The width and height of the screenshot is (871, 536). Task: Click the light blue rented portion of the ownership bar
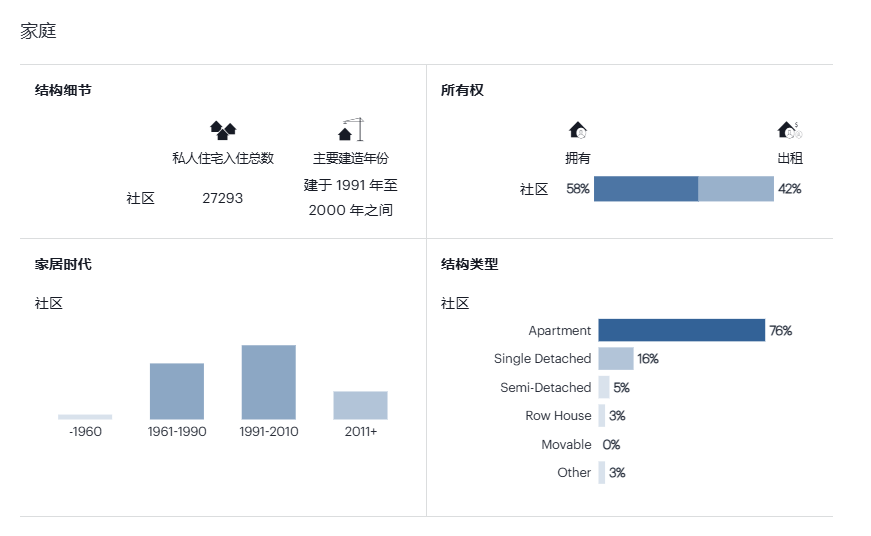pos(736,189)
